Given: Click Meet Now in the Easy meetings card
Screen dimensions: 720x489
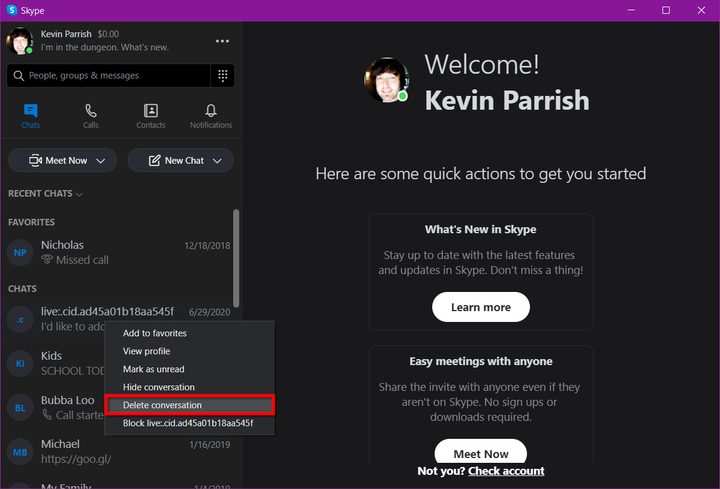Looking at the screenshot, I should [x=481, y=453].
